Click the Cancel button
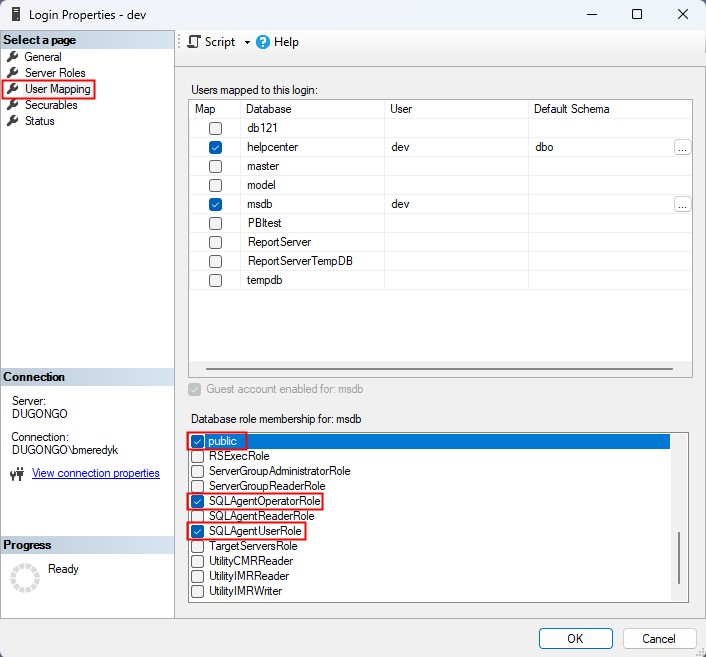Screen dimensions: 706x657 point(659,639)
